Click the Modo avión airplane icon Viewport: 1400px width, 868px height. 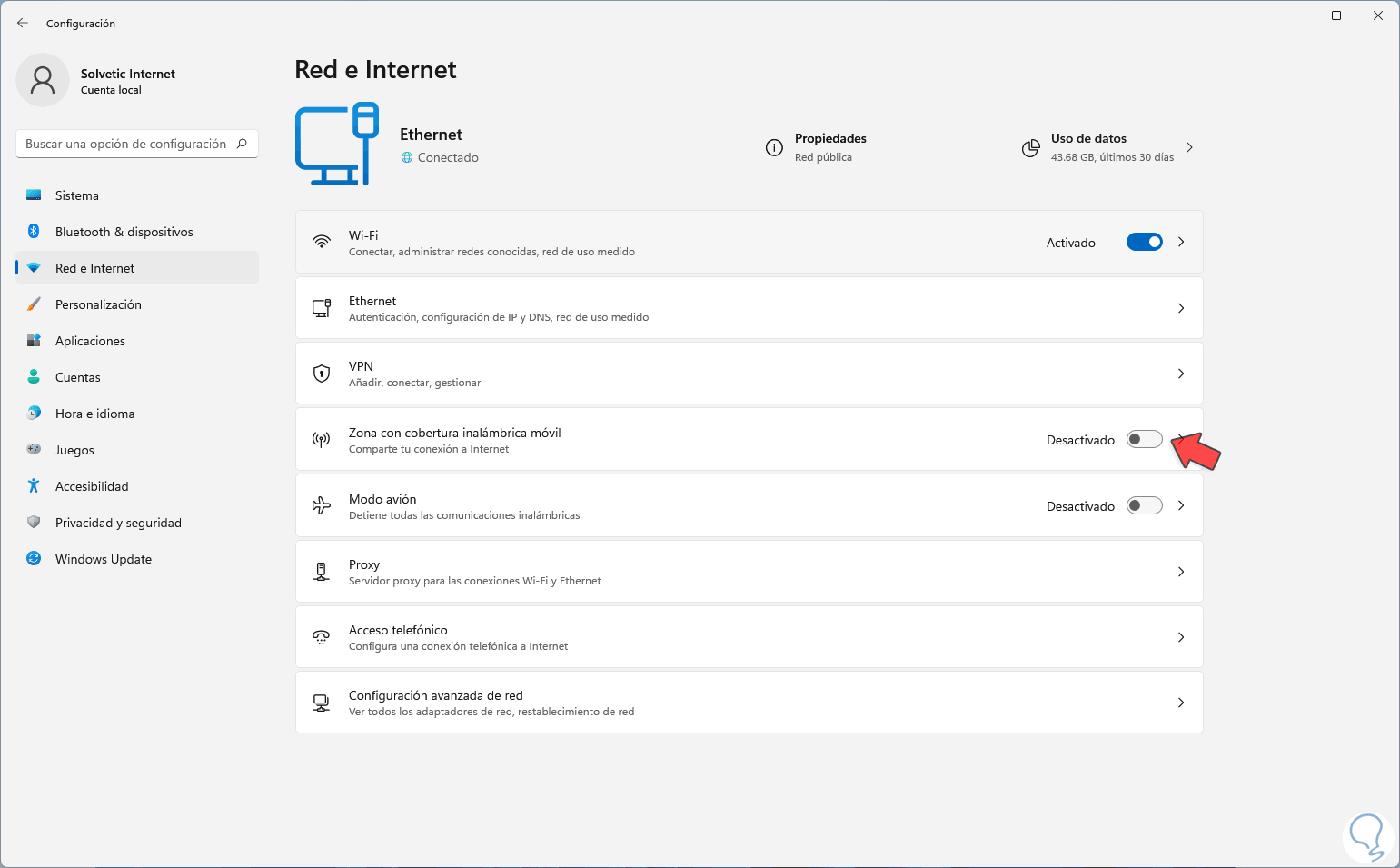[322, 506]
